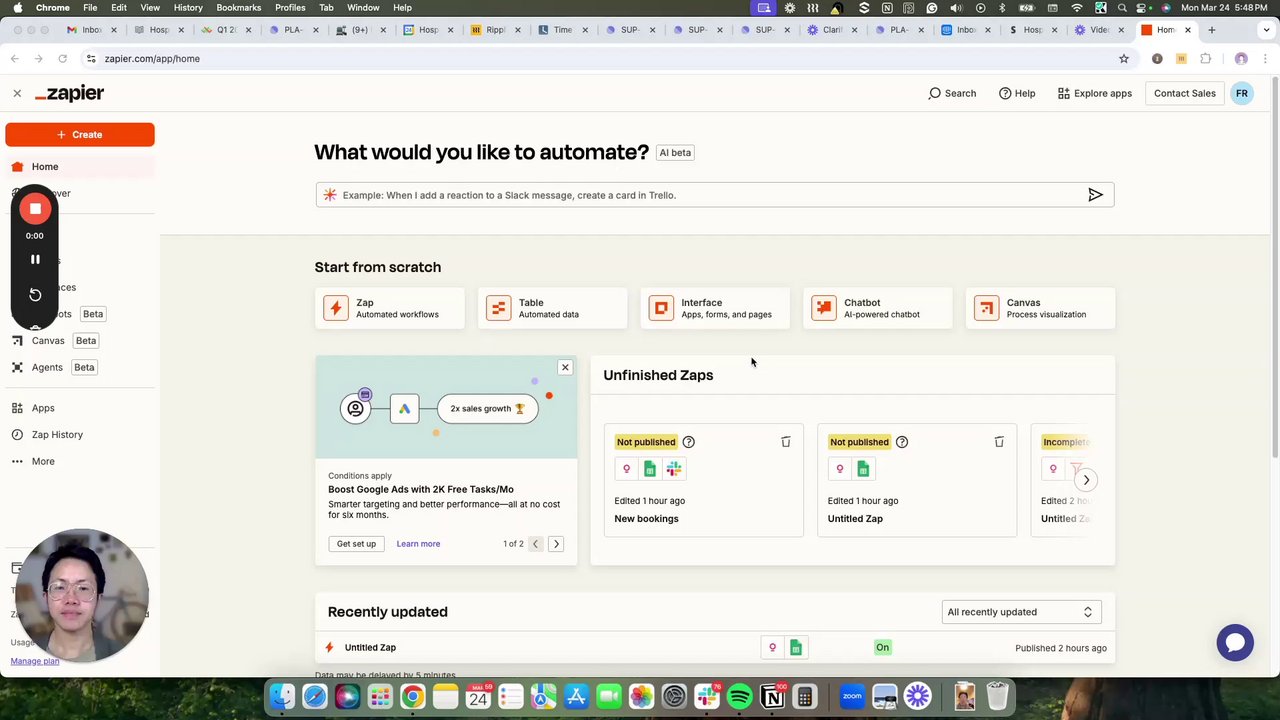Open Notion from the Dock
This screenshot has height=720, width=1280.
click(772, 696)
